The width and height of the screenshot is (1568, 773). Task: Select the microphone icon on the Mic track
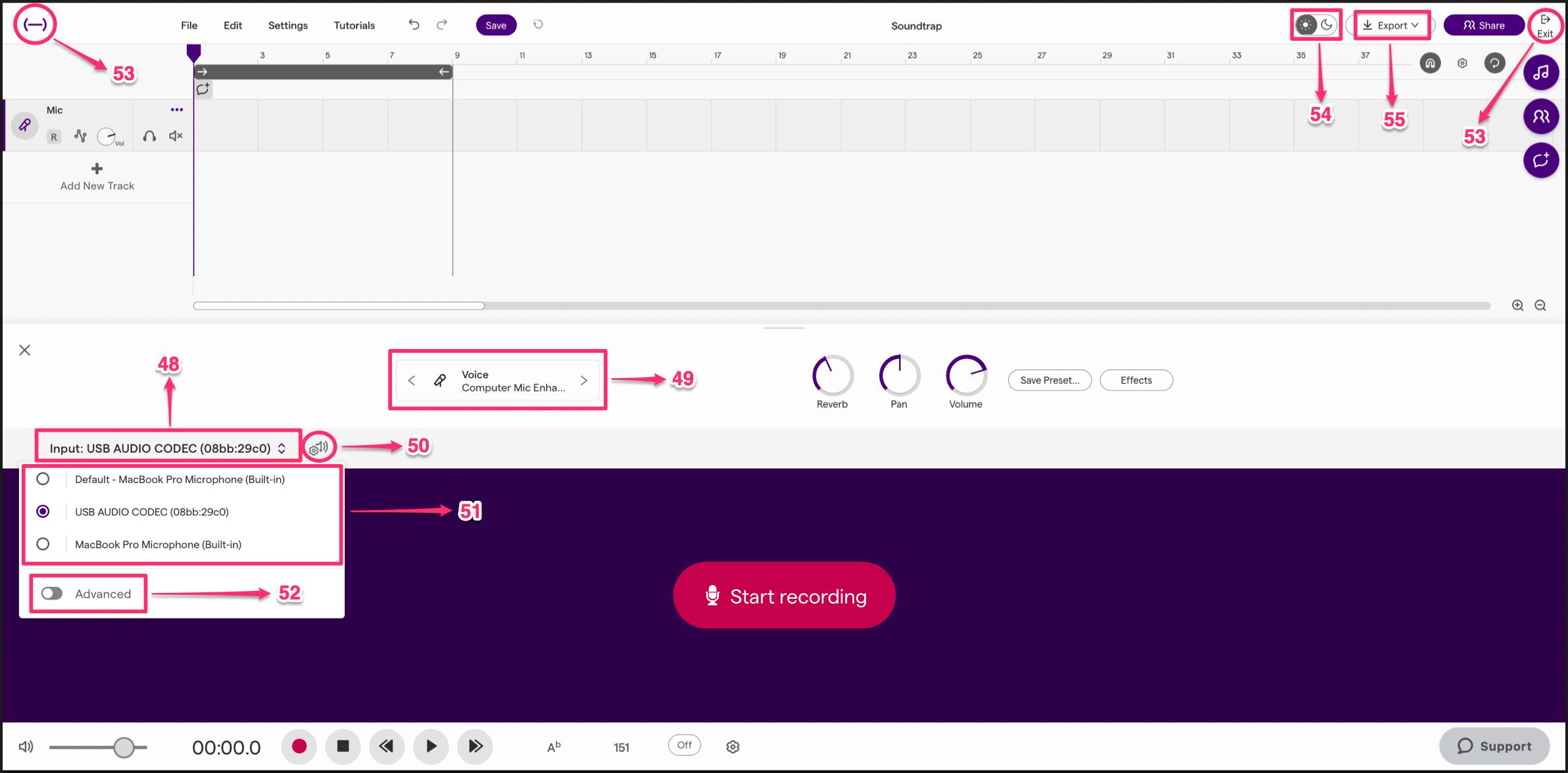[x=25, y=125]
